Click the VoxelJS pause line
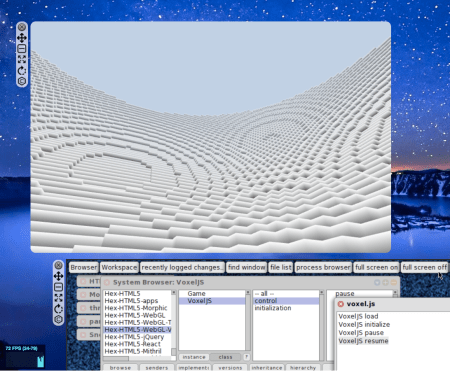450x371 pixels. [x=361, y=333]
